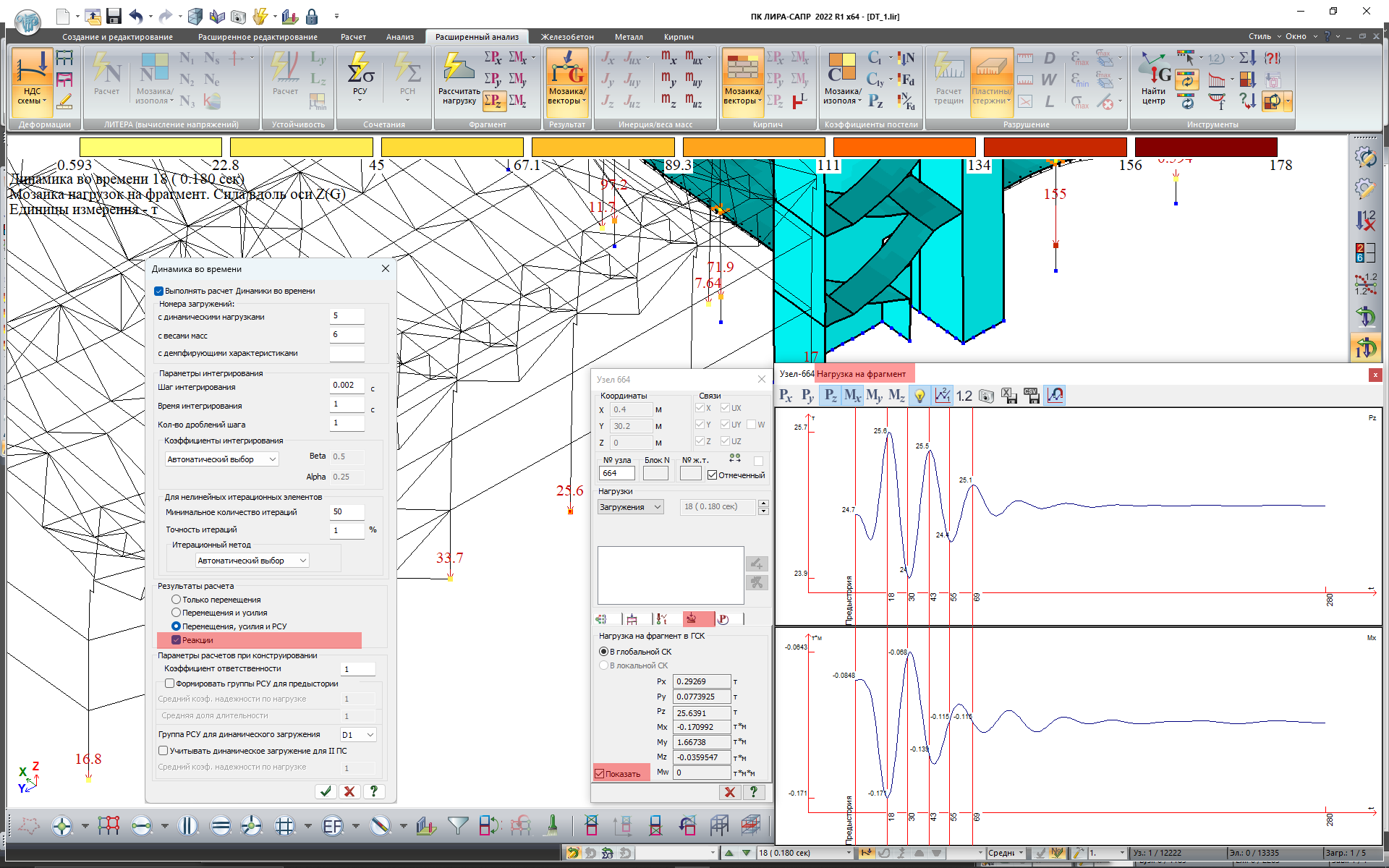This screenshot has height=868, width=1389.
Task: Click the dark red color scale swatch
Action: point(1205,147)
